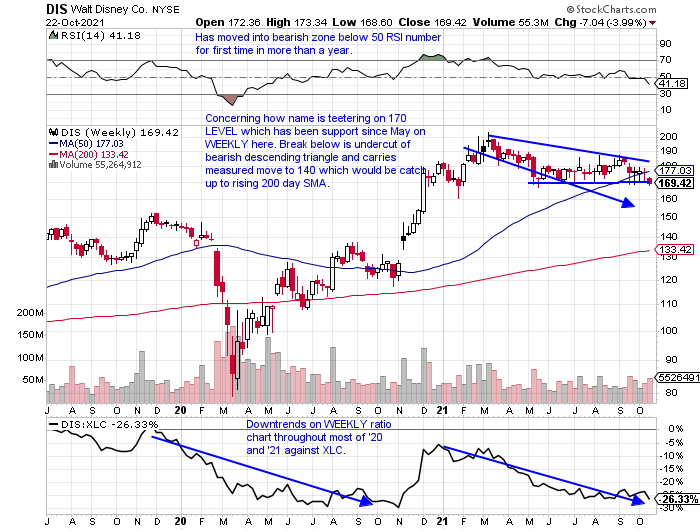Click the blue MA(50) legend line swatch

tap(53, 144)
